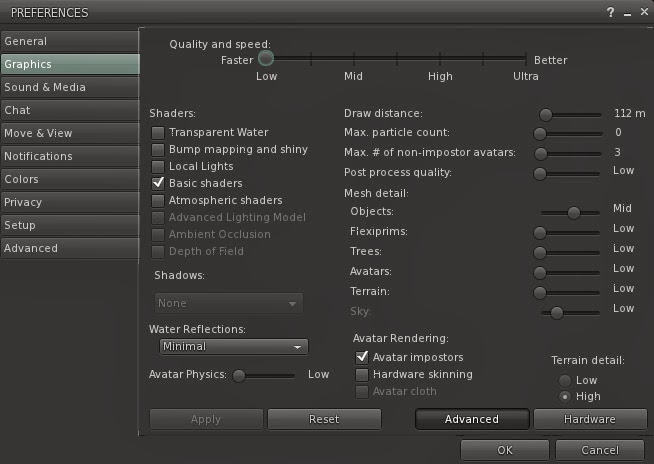Image resolution: width=654 pixels, height=464 pixels.
Task: Select the Low terrain detail radio button
Action: pos(566,380)
